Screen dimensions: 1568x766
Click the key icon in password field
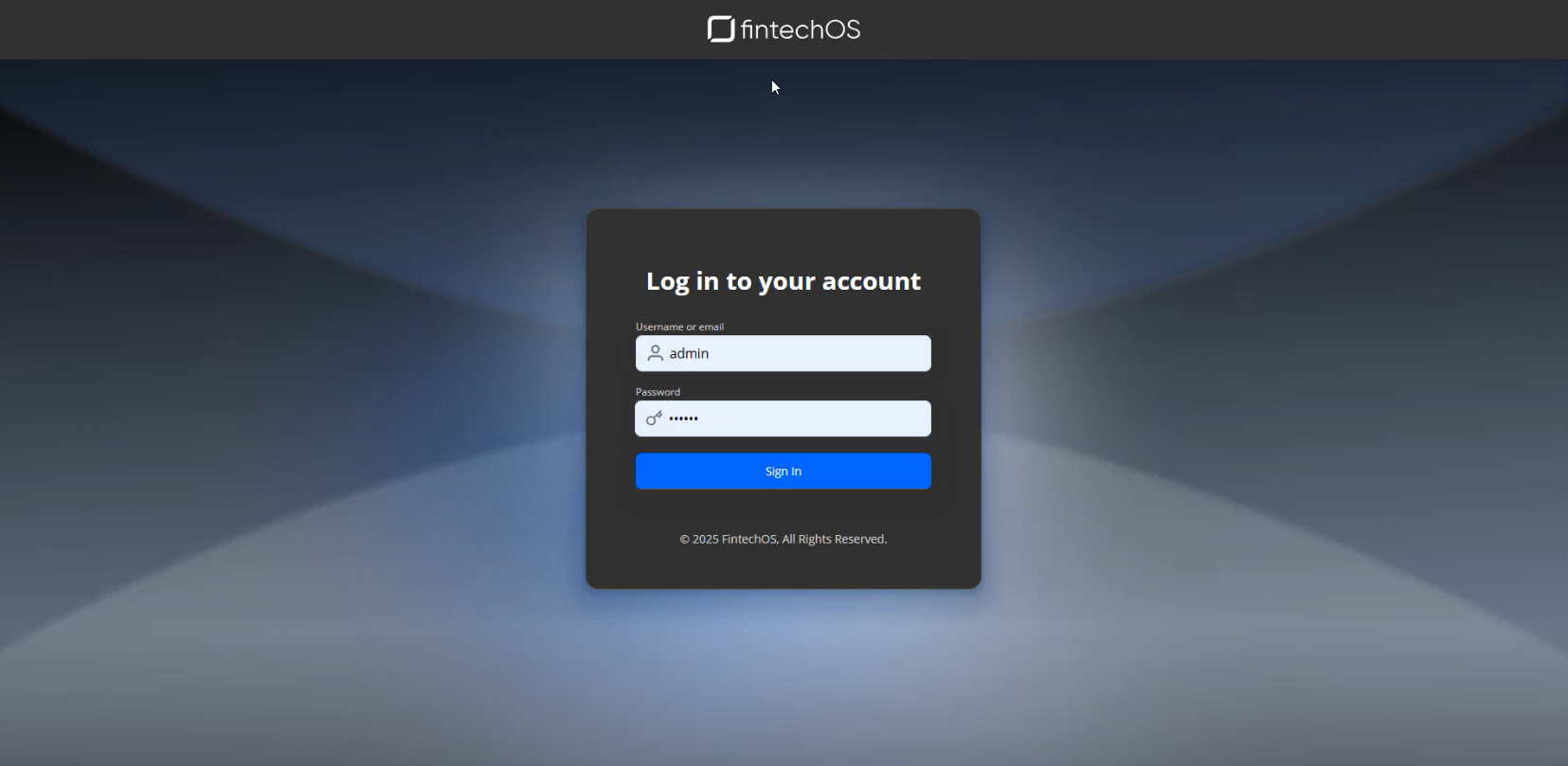655,418
